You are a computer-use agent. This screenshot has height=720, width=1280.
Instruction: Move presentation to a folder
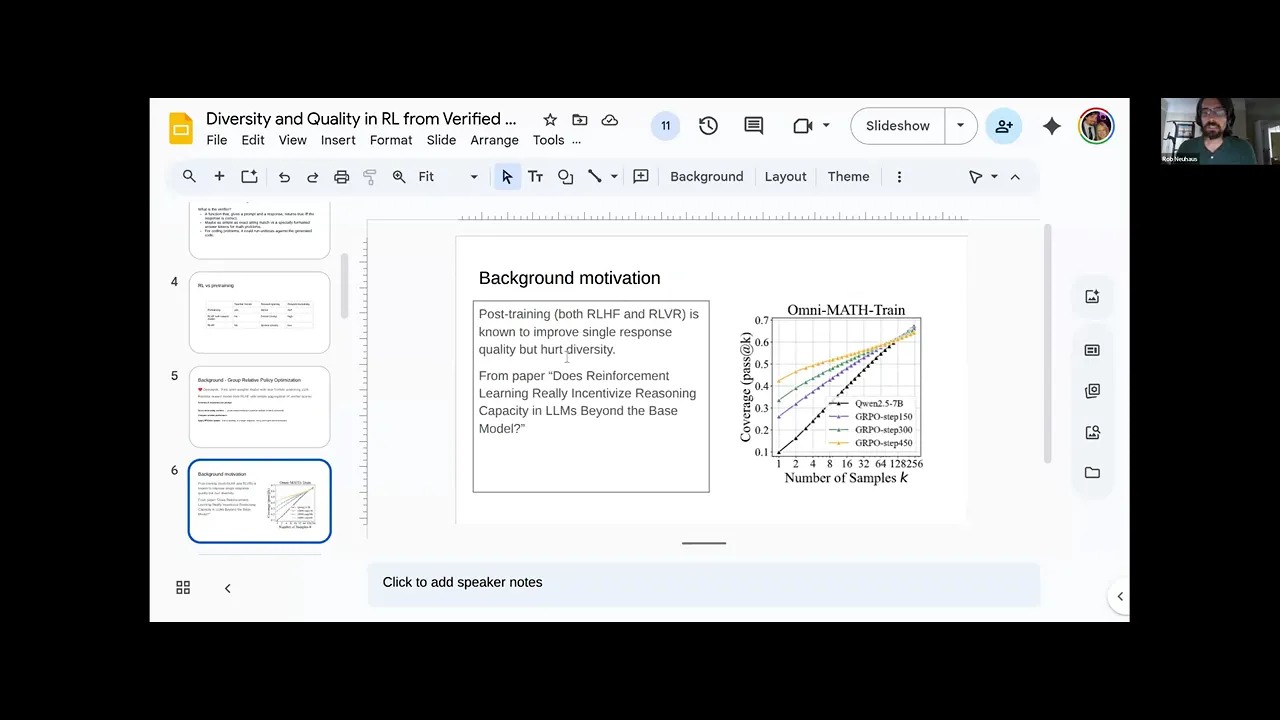pos(580,120)
